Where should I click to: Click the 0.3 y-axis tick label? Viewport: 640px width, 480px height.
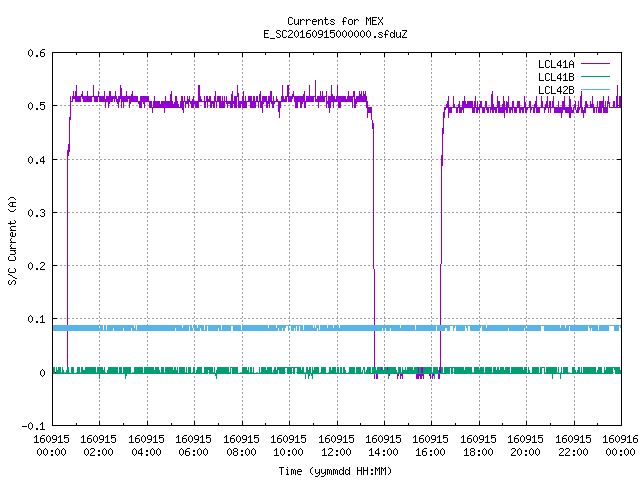[36, 213]
